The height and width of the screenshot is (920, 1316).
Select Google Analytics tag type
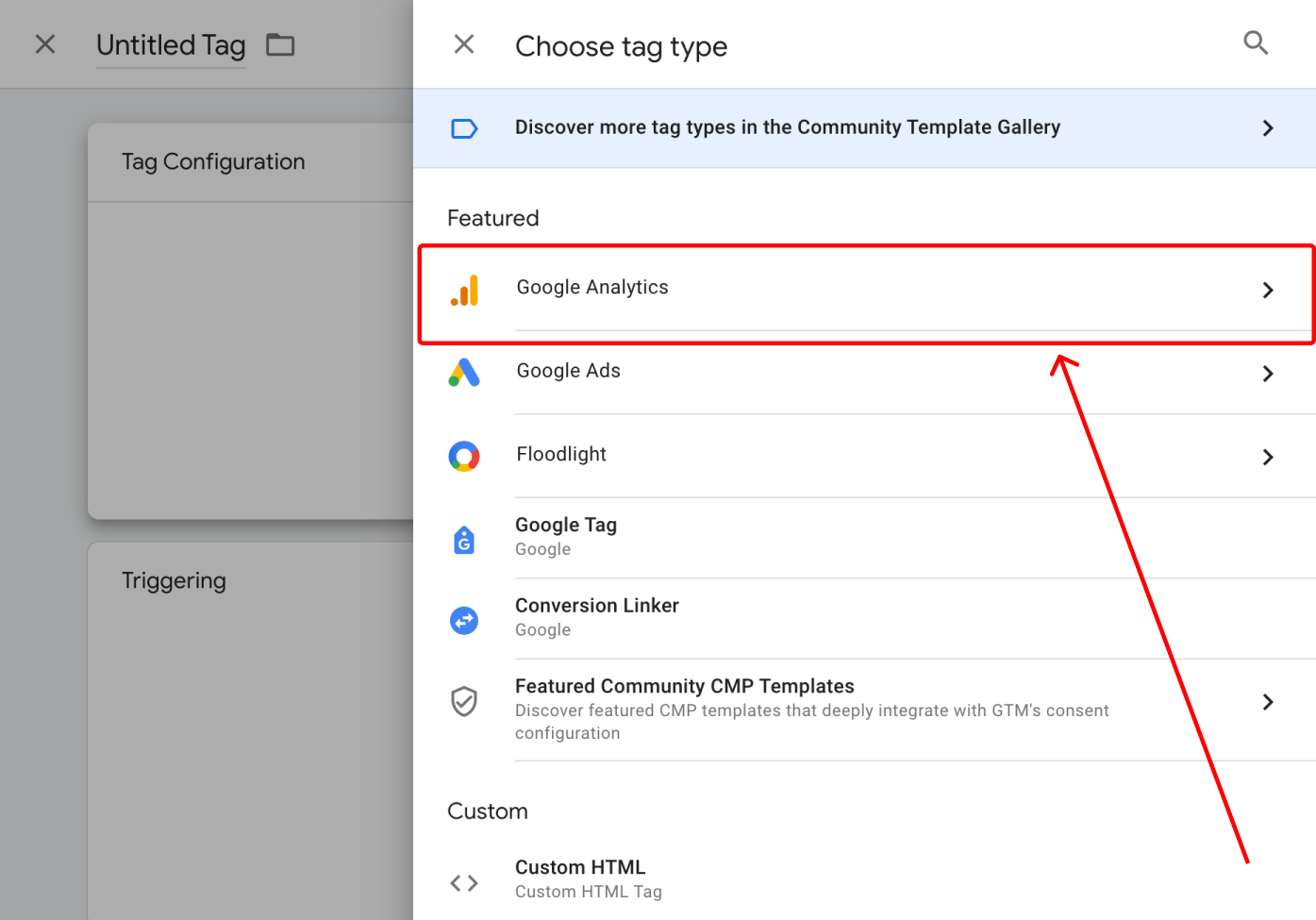click(864, 289)
